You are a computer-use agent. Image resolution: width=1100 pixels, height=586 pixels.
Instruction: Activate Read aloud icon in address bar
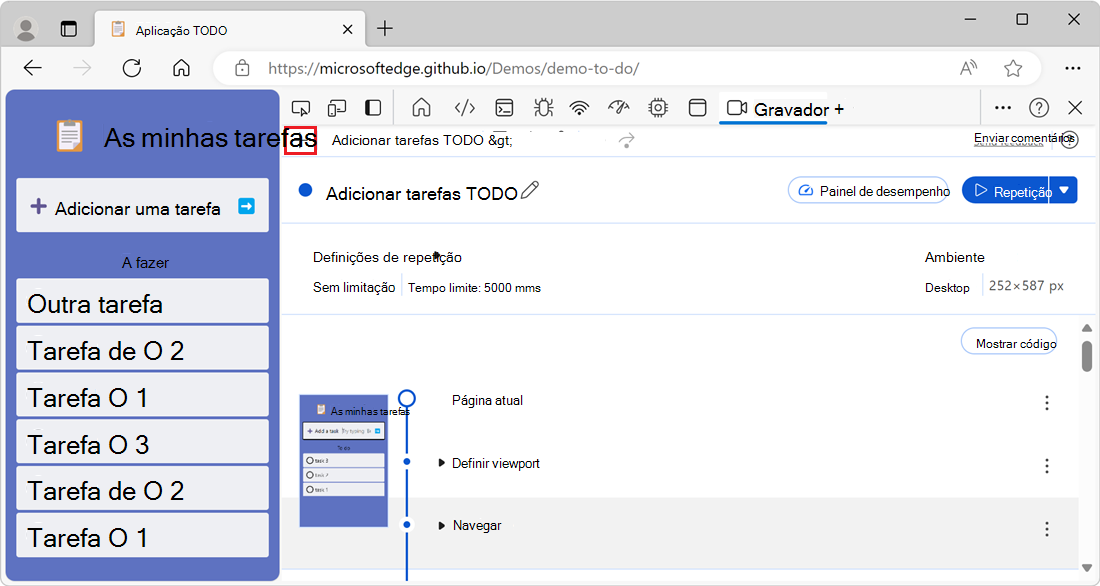click(x=969, y=68)
